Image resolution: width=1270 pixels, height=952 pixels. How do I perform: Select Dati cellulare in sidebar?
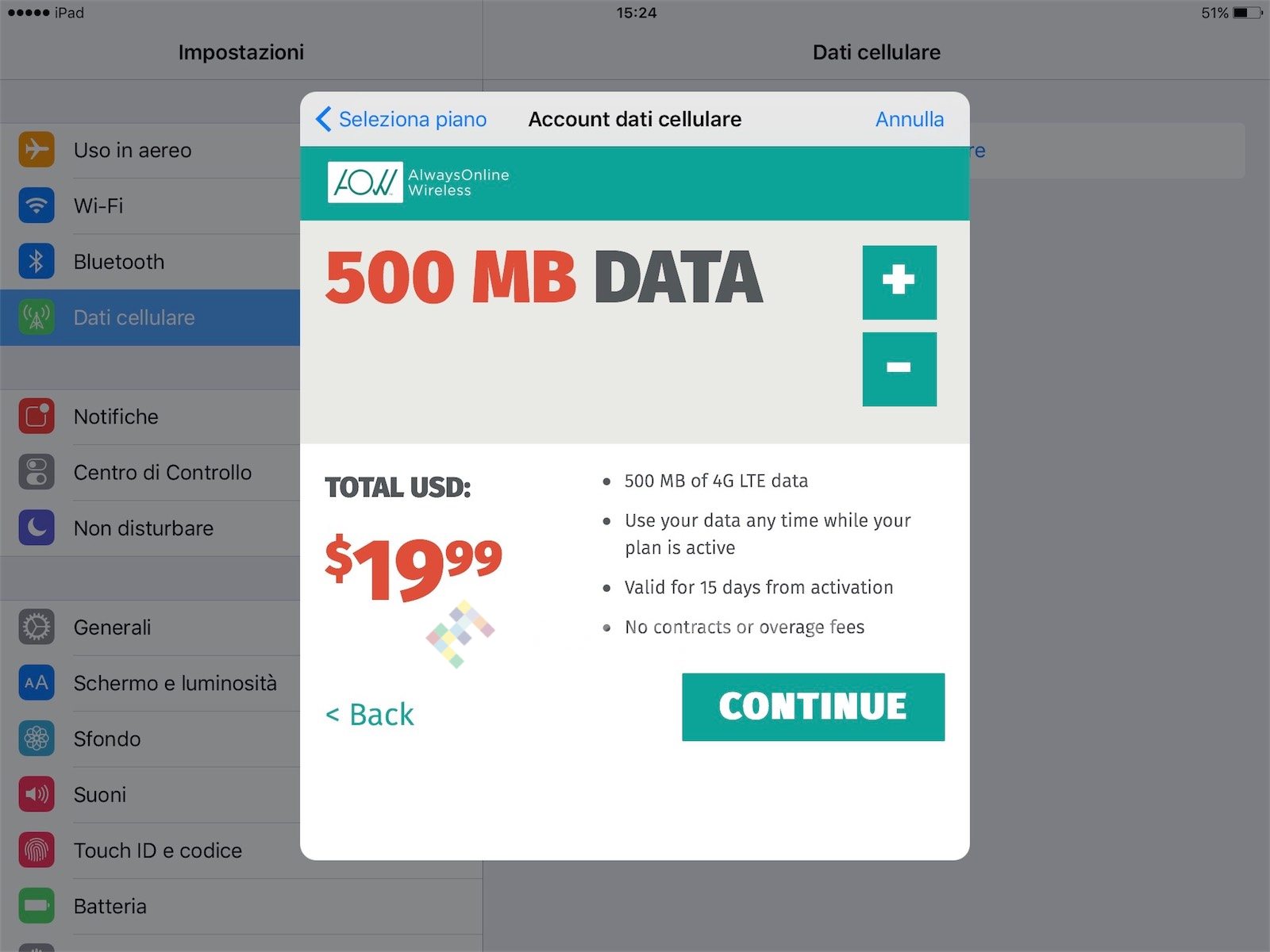tap(134, 317)
